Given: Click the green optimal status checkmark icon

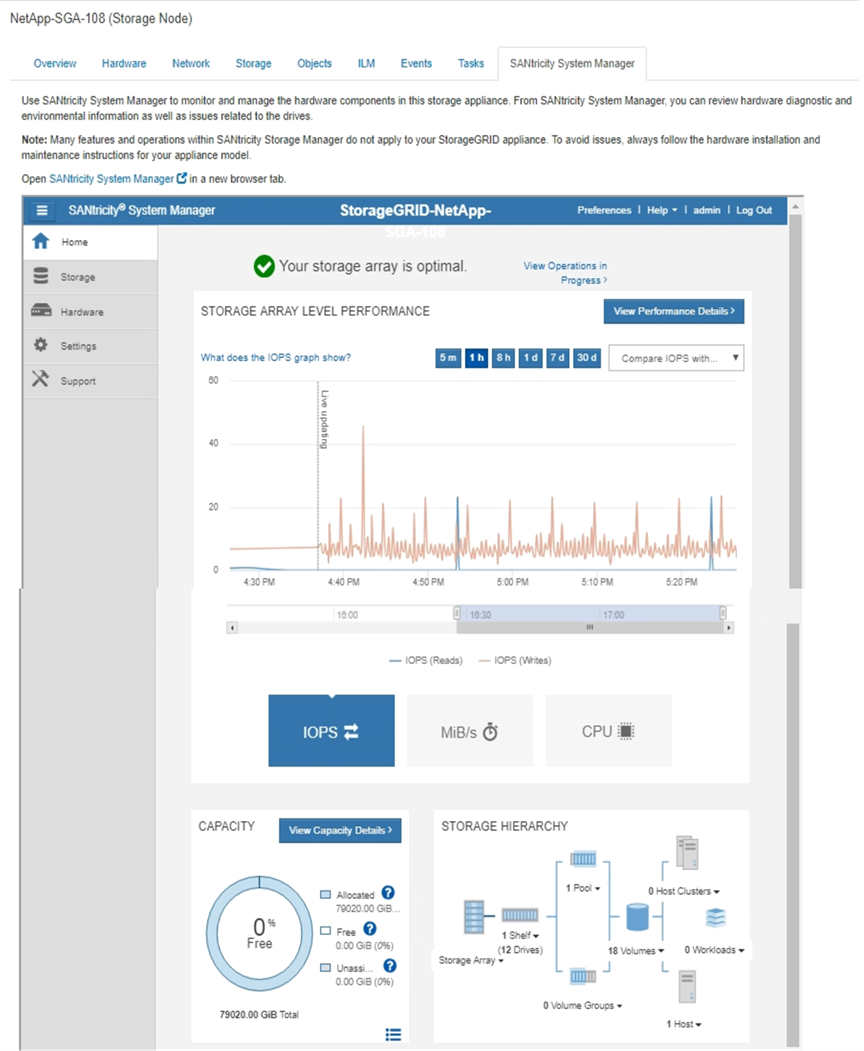Looking at the screenshot, I should click(x=264, y=266).
